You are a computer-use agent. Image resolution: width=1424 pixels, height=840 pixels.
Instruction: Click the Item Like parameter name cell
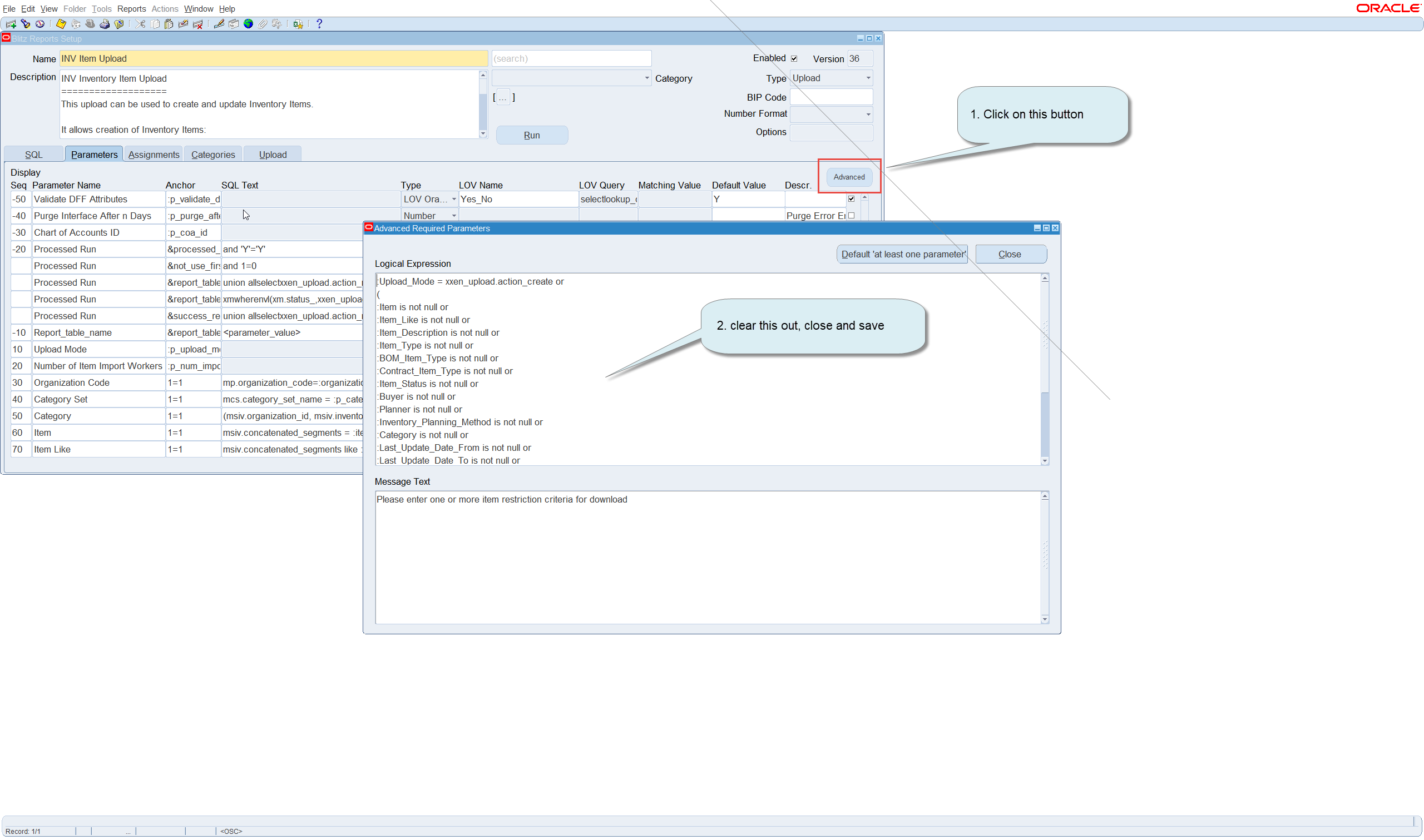coord(98,449)
